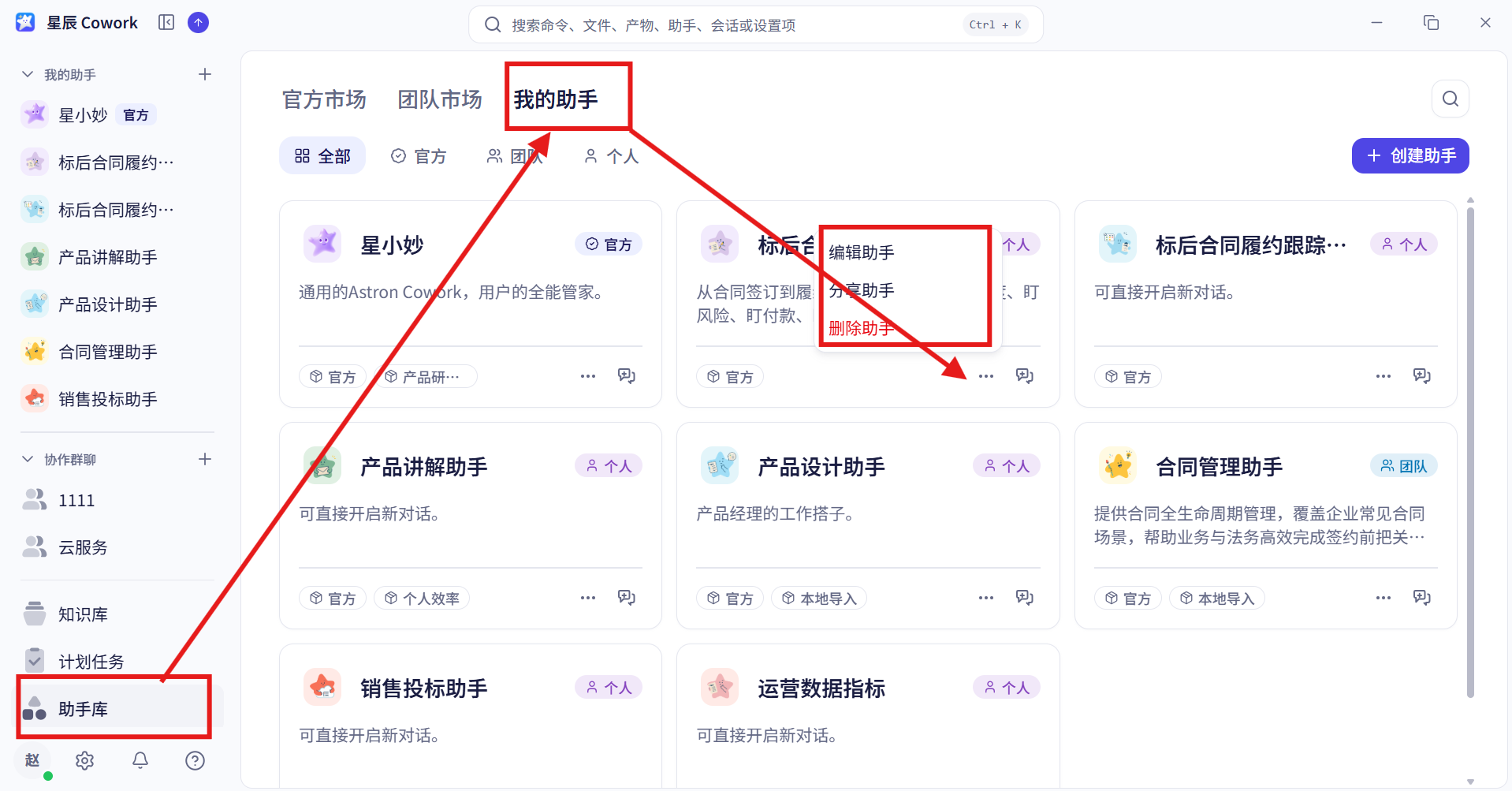Add a new assistant in 我的助手 section

tap(205, 74)
